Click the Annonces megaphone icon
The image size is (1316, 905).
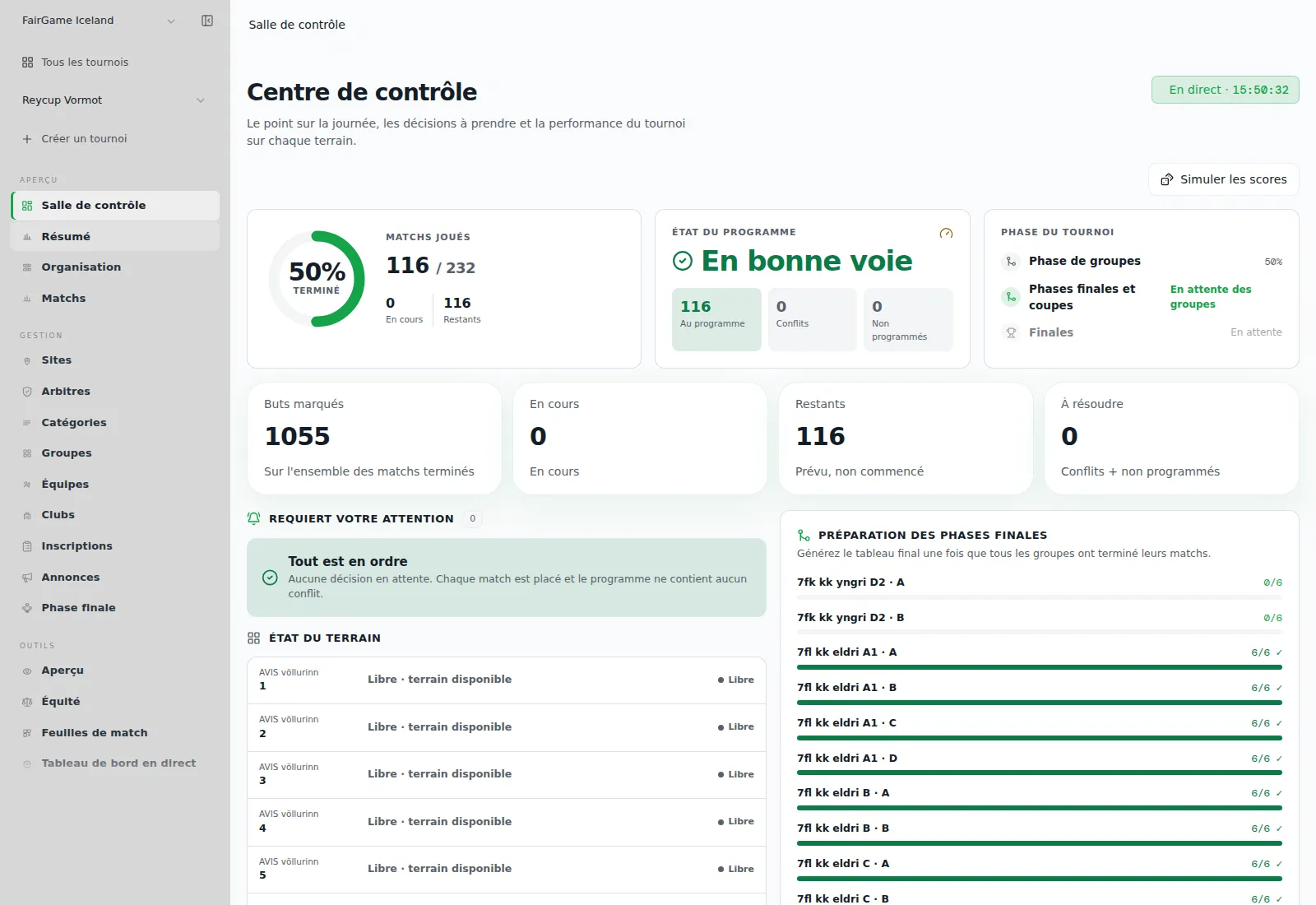(x=27, y=578)
